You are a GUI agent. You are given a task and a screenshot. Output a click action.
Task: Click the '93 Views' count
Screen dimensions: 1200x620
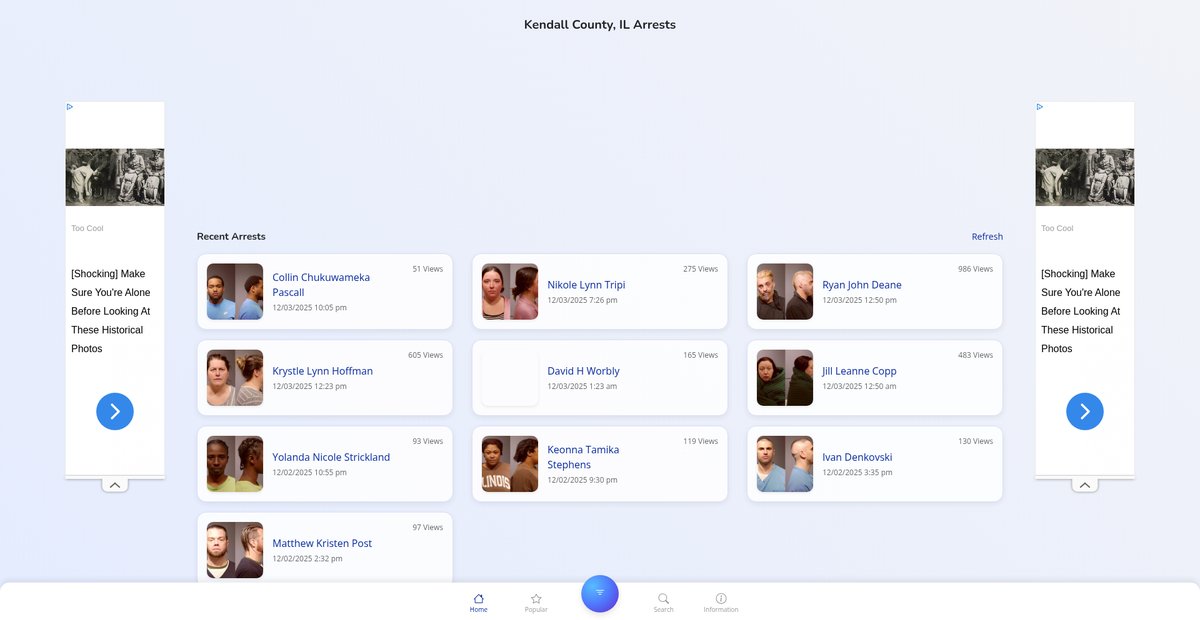click(x=428, y=441)
